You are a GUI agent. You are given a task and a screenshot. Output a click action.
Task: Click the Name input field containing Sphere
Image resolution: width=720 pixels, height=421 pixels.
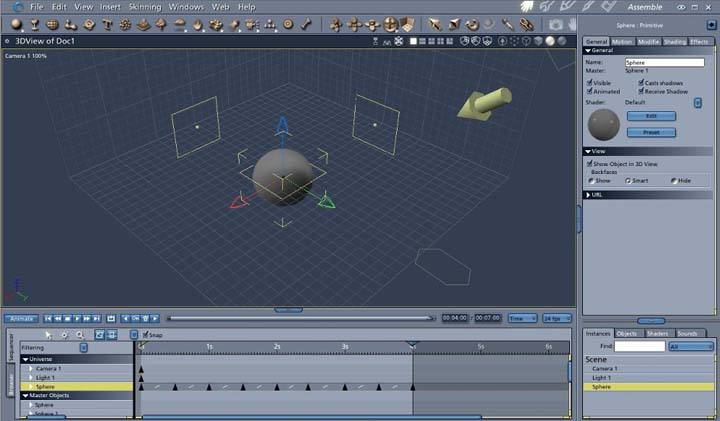point(664,62)
